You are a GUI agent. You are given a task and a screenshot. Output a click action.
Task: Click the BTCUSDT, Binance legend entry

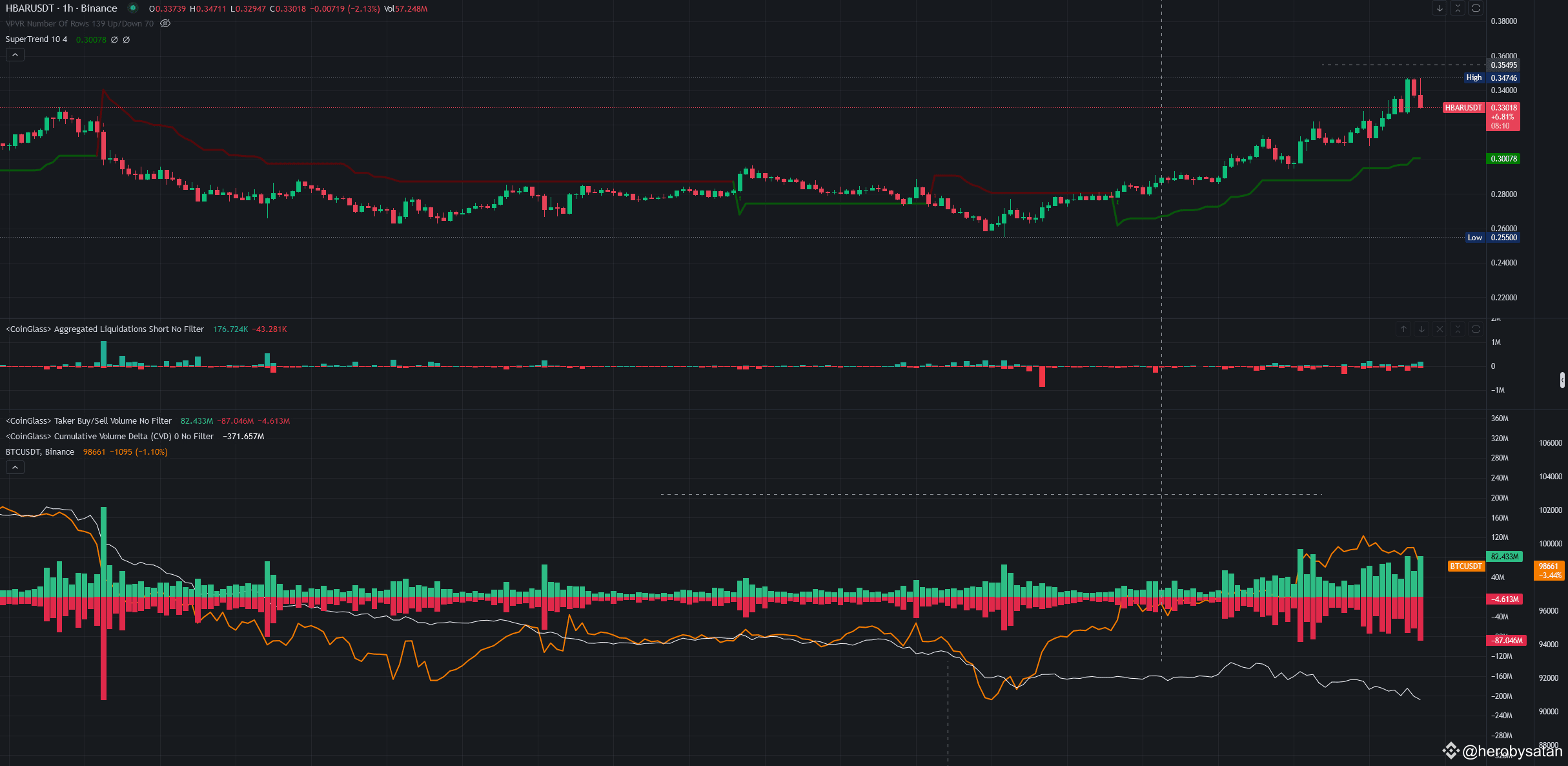tap(40, 451)
